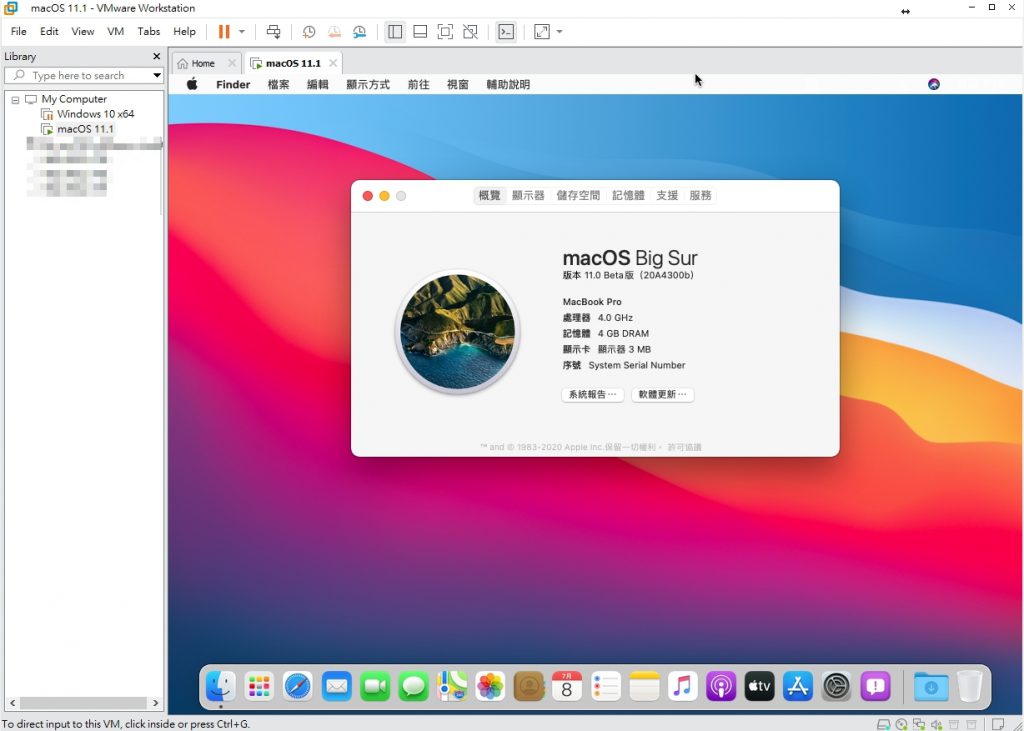Open Safari in the macOS dock
This screenshot has width=1024, height=731.
coord(298,686)
